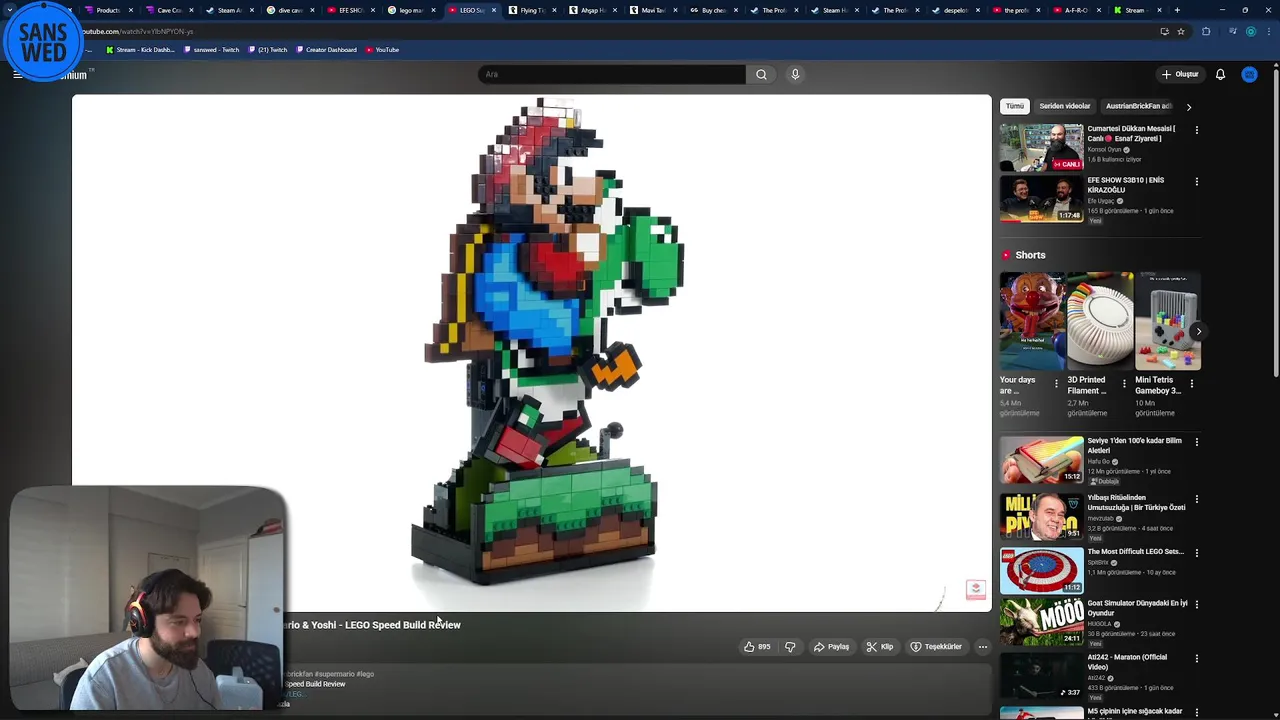This screenshot has height=720, width=1280.
Task: Open options for Mini Tetris Gameboy short
Action: [1192, 383]
